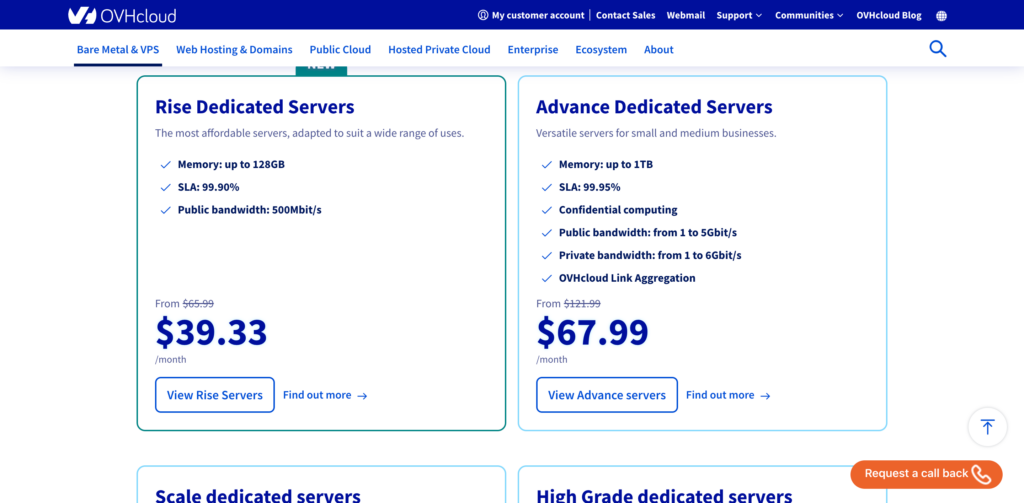Click 'SLA: 99.95%' text
This screenshot has height=503, width=1024.
tap(590, 187)
